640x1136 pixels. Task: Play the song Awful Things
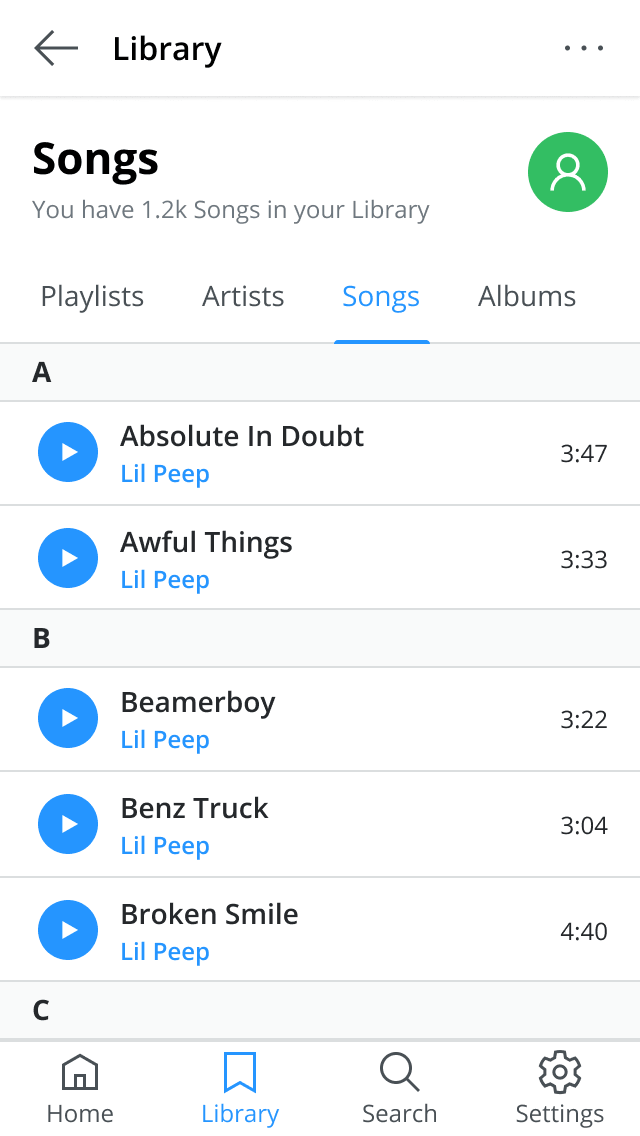[68, 558]
